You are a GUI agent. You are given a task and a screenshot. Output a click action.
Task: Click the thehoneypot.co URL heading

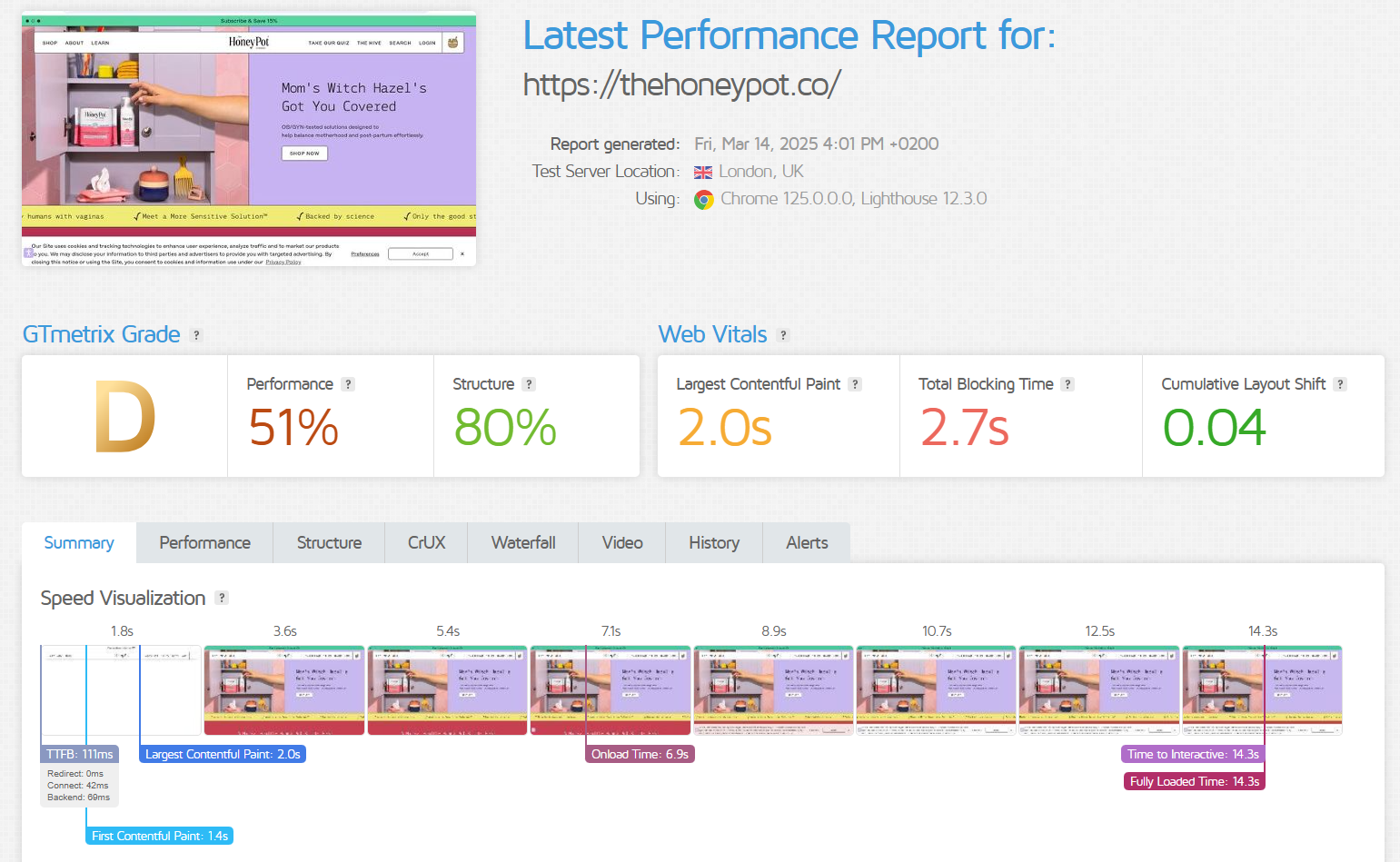pyautogui.click(x=681, y=84)
